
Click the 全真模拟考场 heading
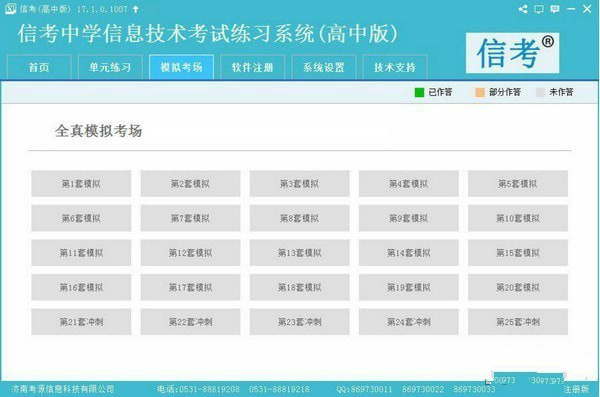[x=98, y=131]
